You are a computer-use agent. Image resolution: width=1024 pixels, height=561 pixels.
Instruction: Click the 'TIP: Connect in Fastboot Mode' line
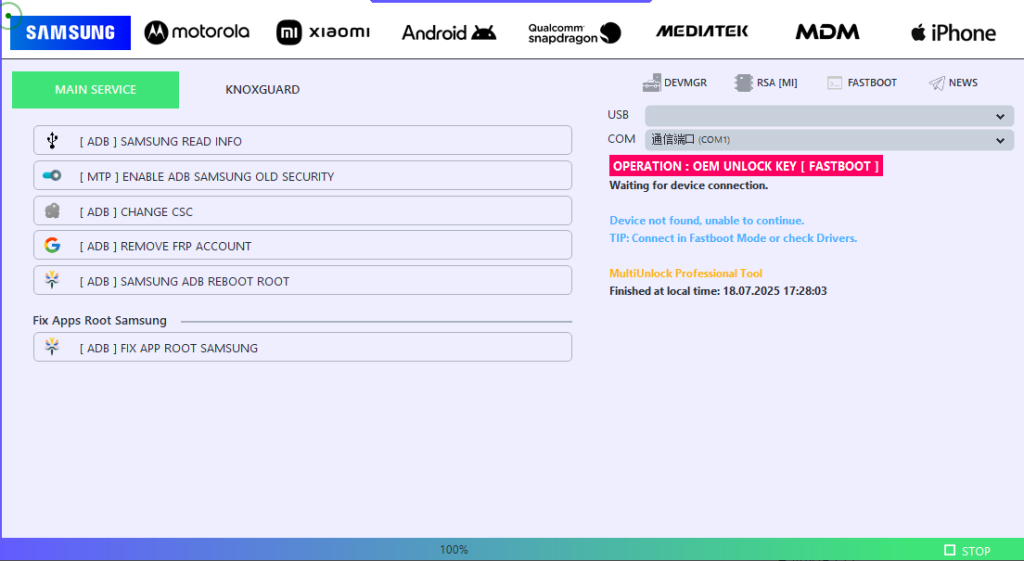click(x=733, y=238)
